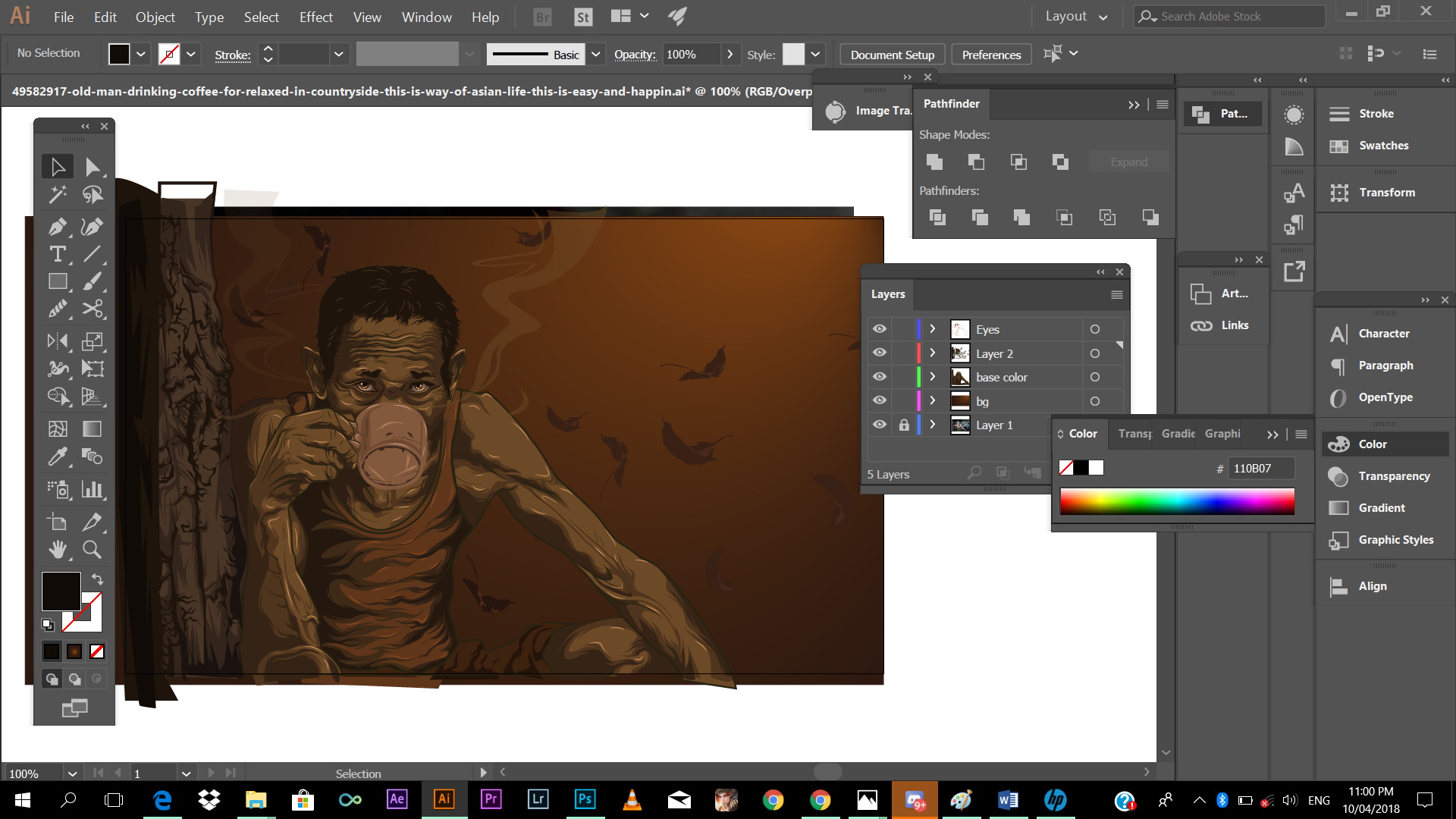This screenshot has width=1456, height=819.
Task: Select the Type tool
Action: pyautogui.click(x=58, y=254)
